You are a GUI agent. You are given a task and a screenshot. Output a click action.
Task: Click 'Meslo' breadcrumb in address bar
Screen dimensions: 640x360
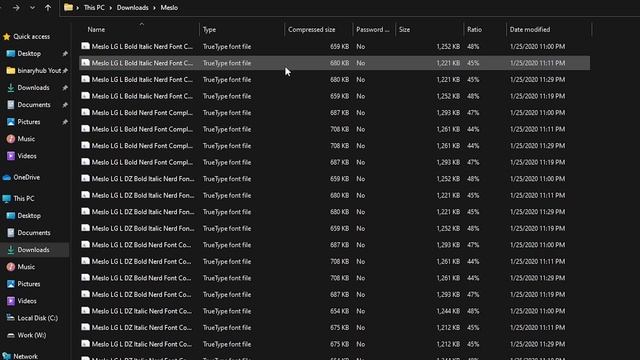tap(169, 8)
